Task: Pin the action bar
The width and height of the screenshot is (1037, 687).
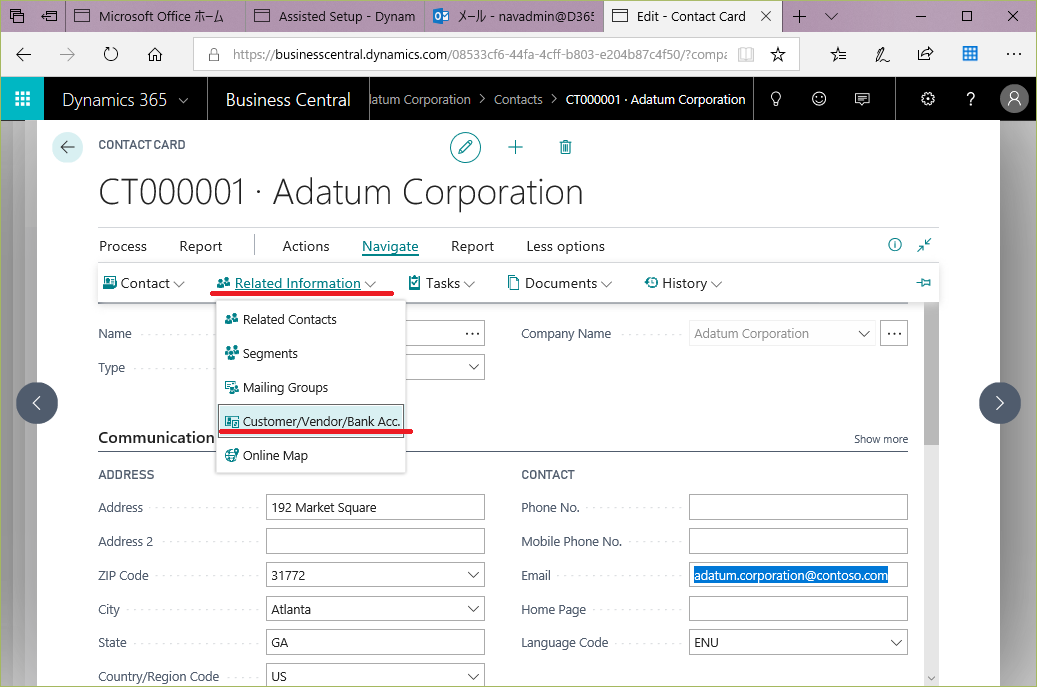Action: [924, 283]
